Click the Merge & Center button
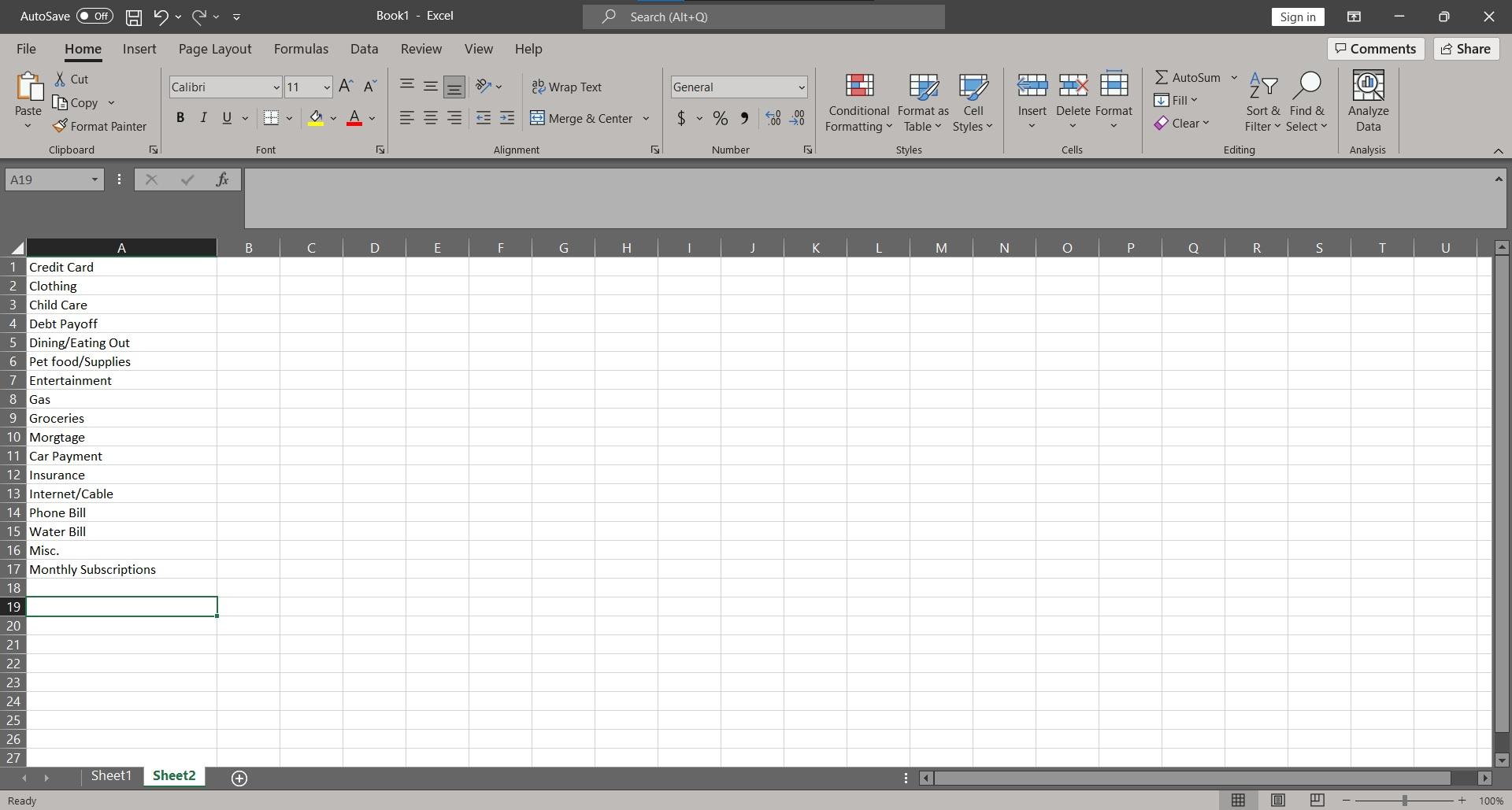 [x=581, y=118]
